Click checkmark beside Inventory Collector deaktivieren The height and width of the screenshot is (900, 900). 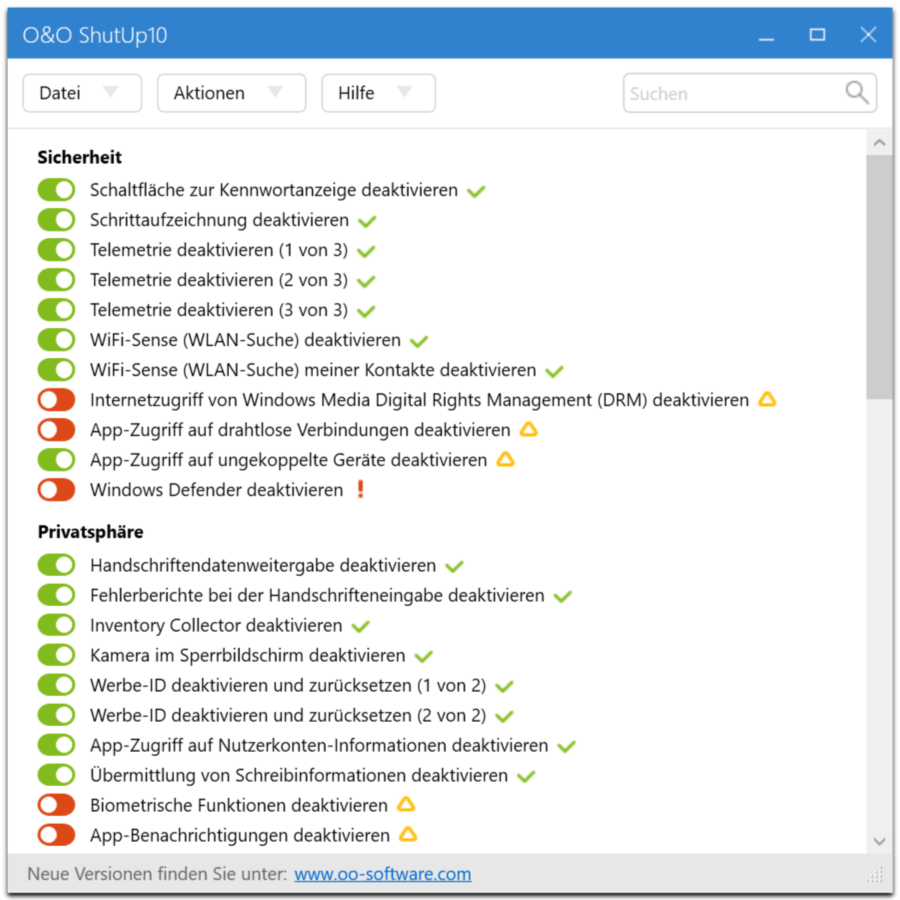point(360,626)
